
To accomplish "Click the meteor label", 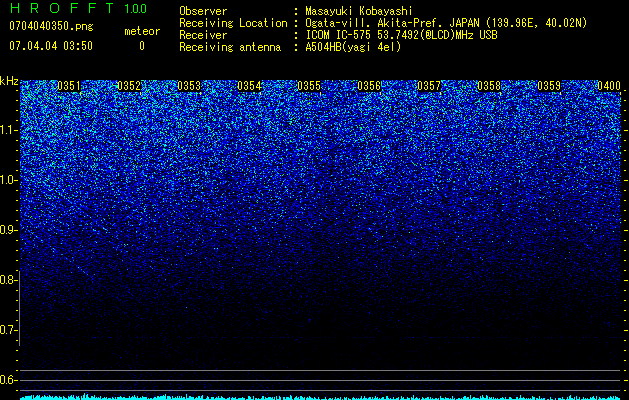I will pyautogui.click(x=142, y=31).
